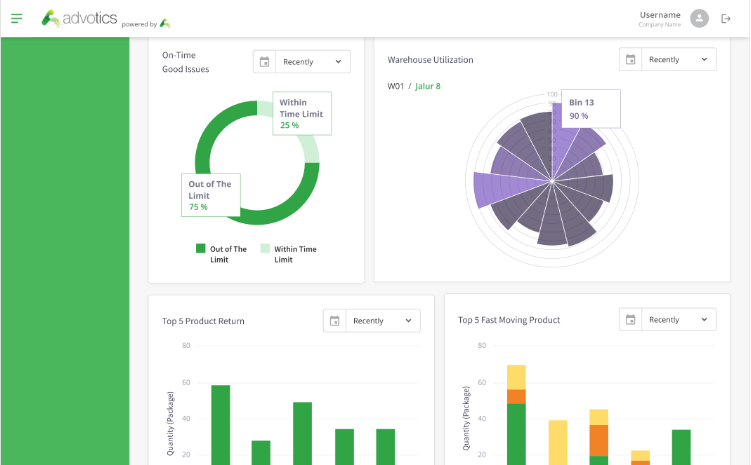Click the logout icon
751x465 pixels.
point(726,19)
